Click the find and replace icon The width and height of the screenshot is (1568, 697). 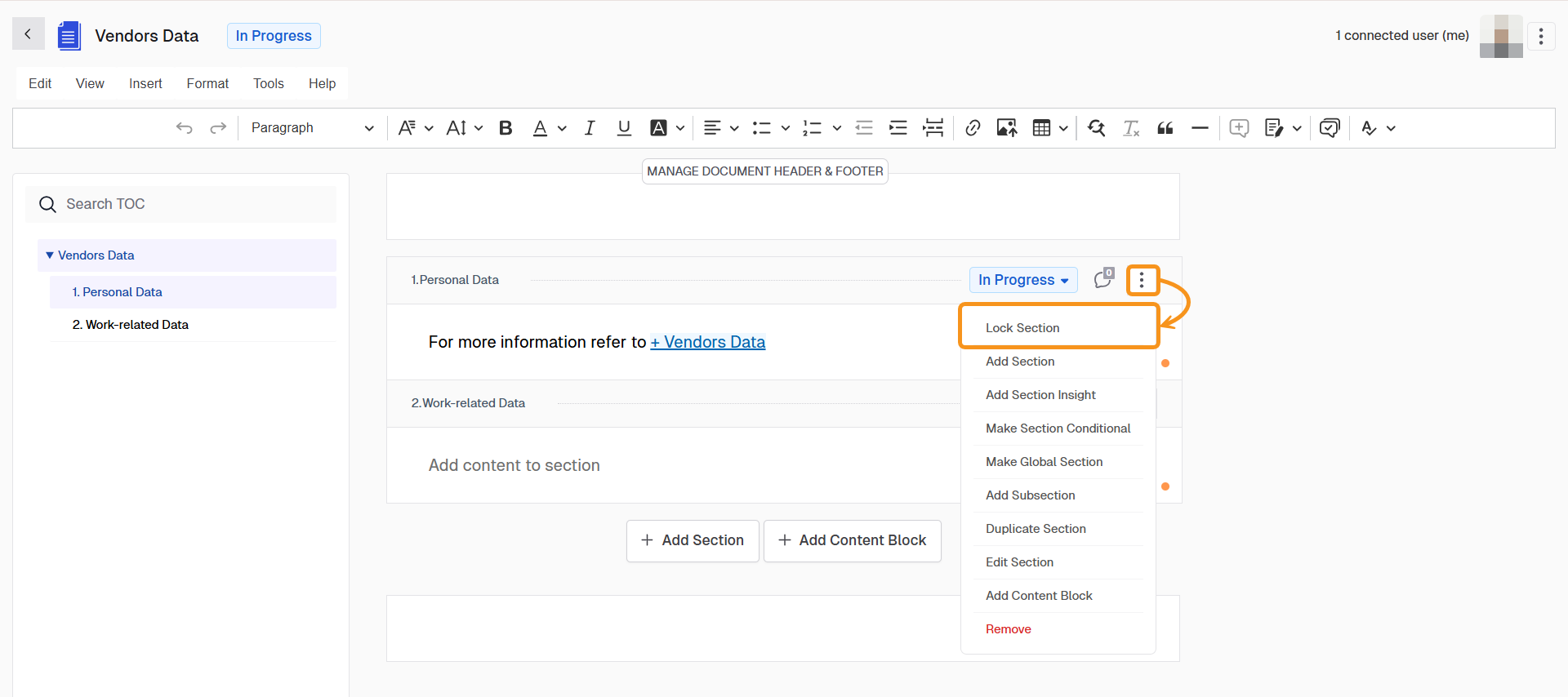1096,128
